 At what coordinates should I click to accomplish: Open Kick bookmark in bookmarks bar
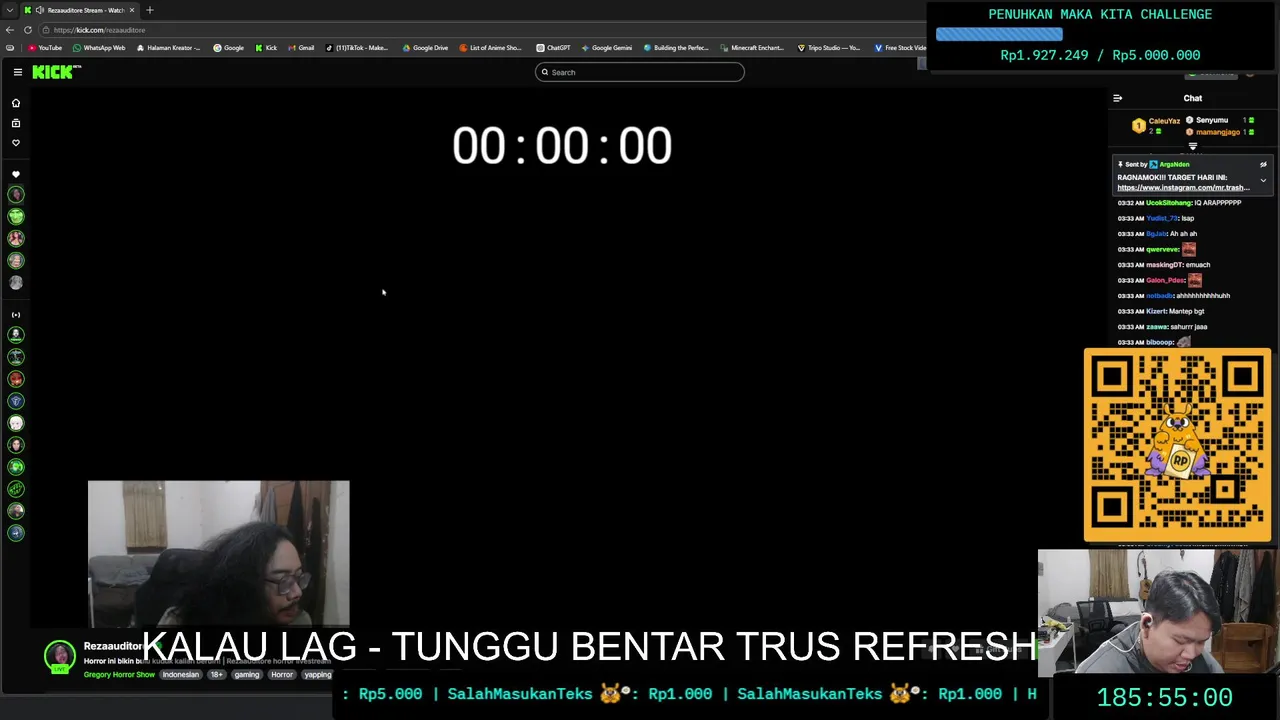pyautogui.click(x=266, y=48)
